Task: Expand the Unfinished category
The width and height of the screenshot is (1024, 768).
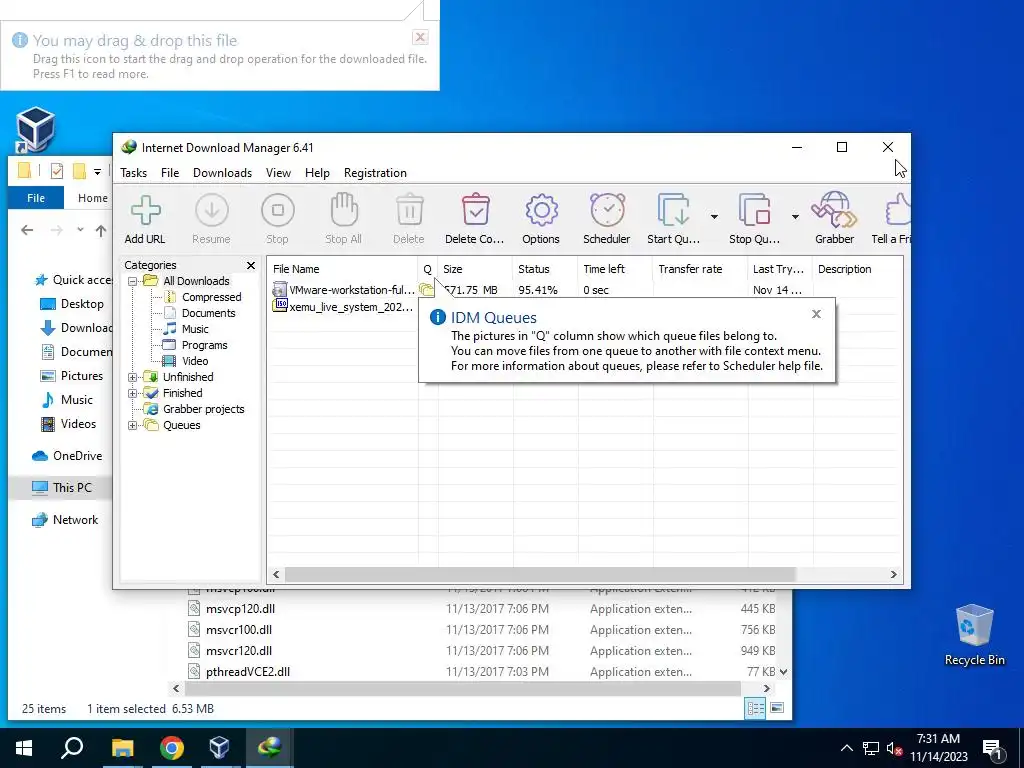Action: pos(133,377)
